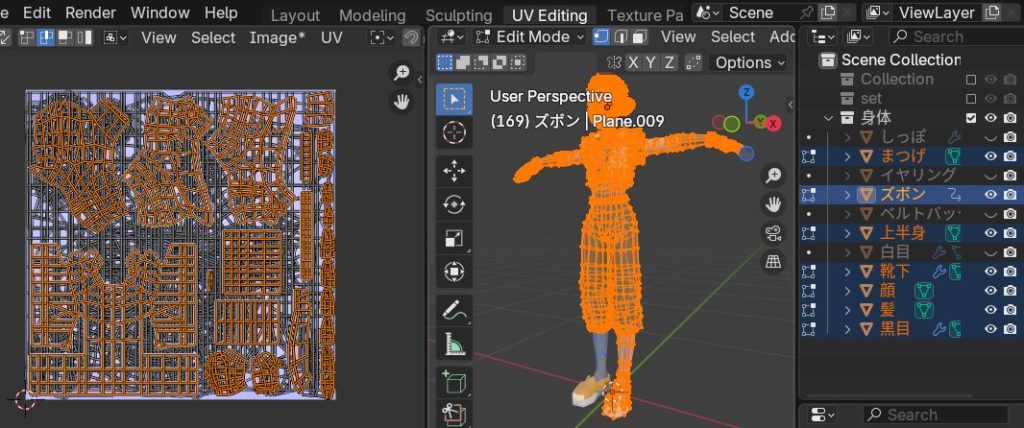Activate the Measure tool

(454, 345)
